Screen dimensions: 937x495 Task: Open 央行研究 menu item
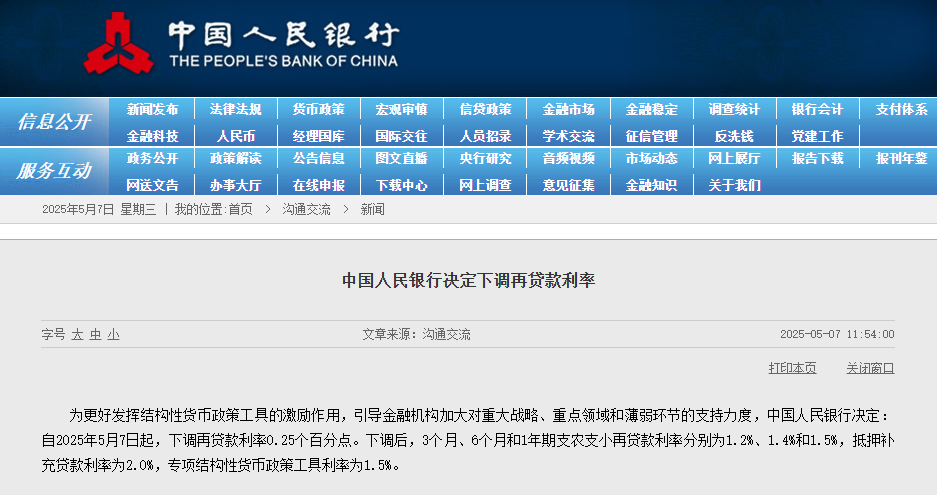click(x=485, y=158)
